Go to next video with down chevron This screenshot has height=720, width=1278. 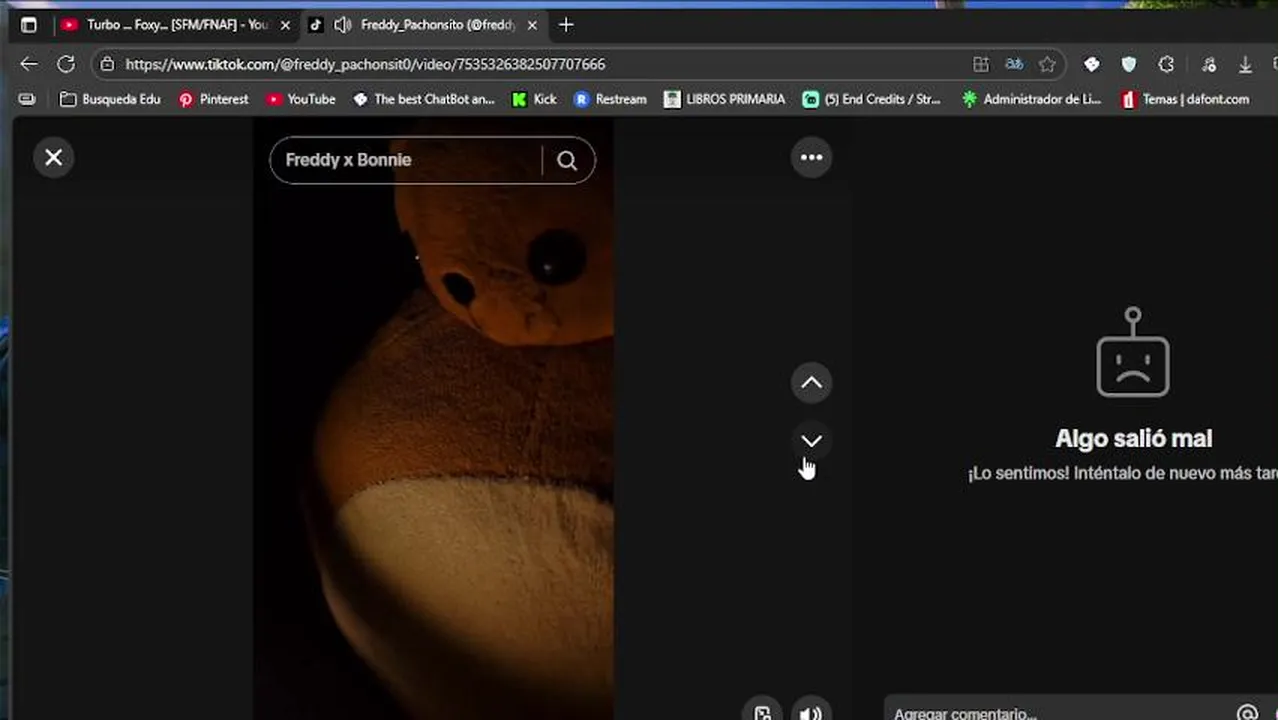pyautogui.click(x=811, y=440)
